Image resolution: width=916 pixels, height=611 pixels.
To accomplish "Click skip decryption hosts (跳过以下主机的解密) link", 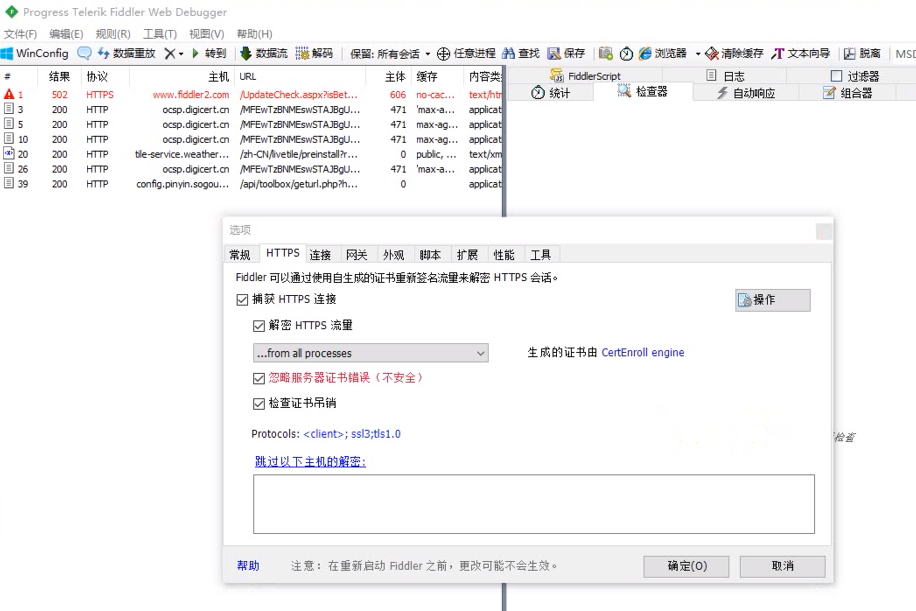I will 310,461.
